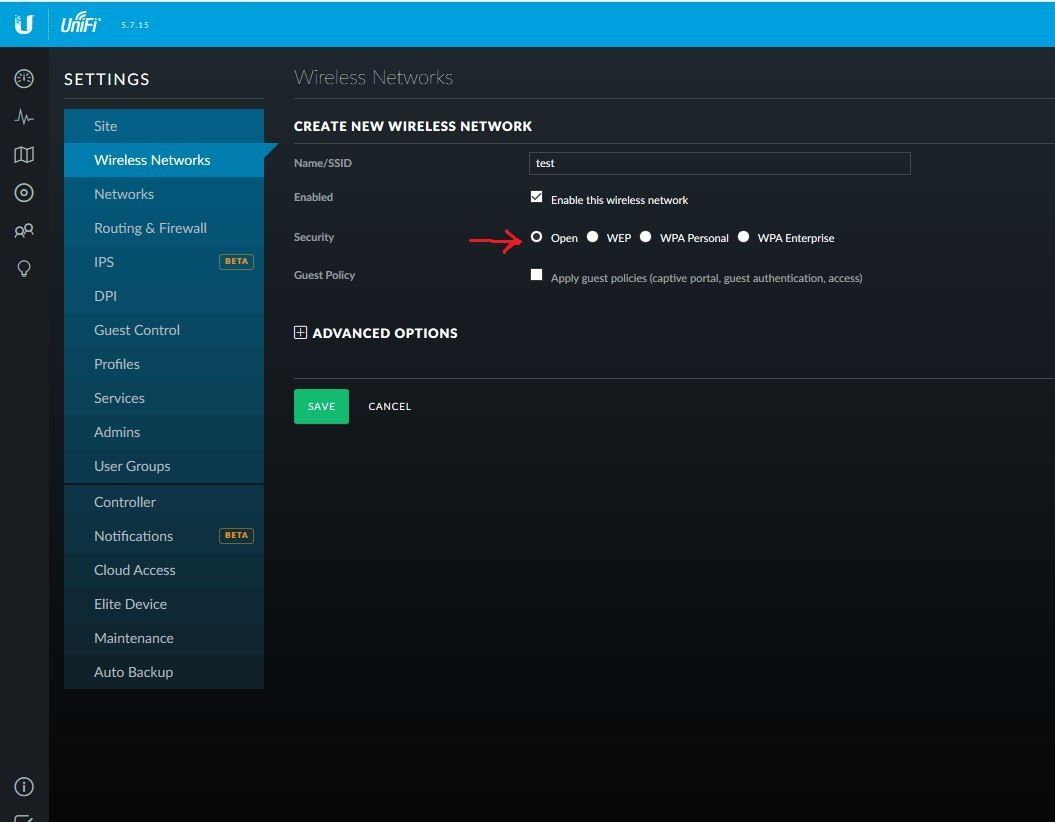Uncheck Enable this wireless network
Screen dimensions: 1055x822
[537, 197]
